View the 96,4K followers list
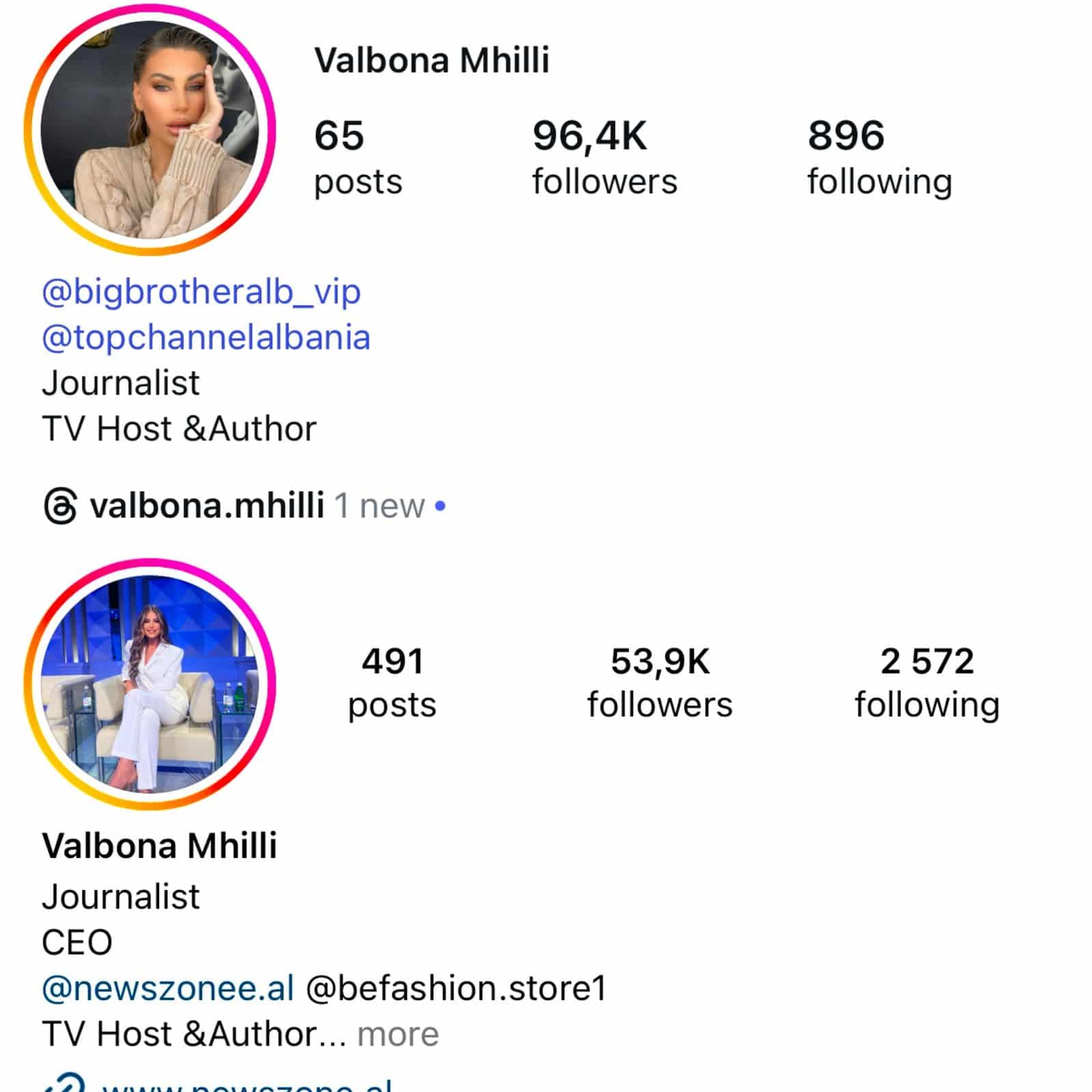Image resolution: width=1092 pixels, height=1092 pixels. click(x=605, y=158)
